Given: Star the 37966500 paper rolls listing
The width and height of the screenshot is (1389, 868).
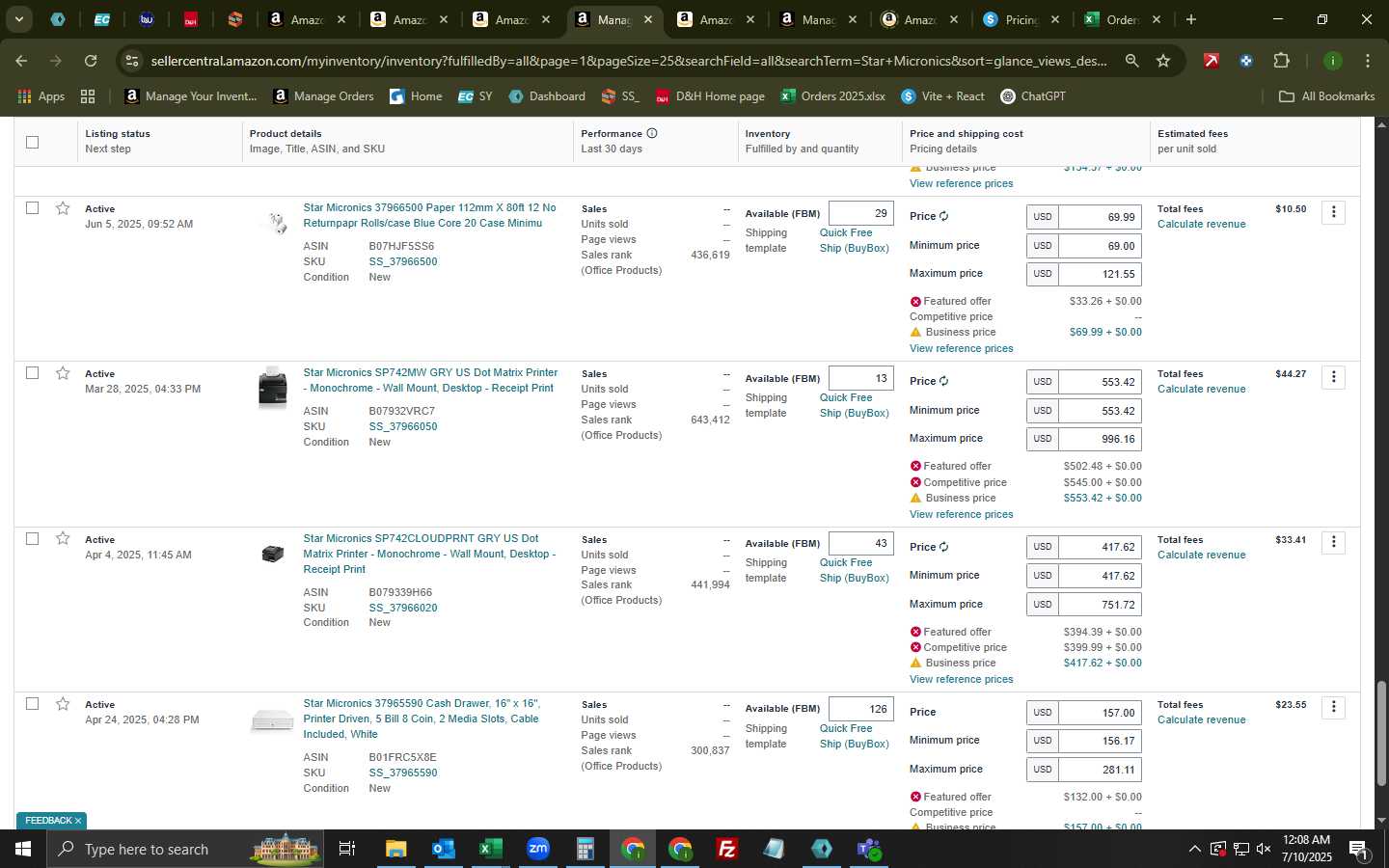Looking at the screenshot, I should (x=63, y=208).
